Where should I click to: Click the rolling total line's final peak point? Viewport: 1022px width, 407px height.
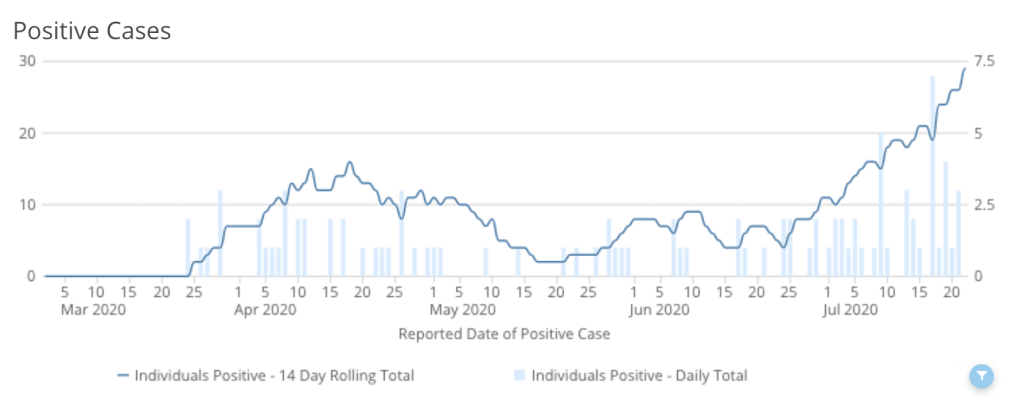coord(964,69)
